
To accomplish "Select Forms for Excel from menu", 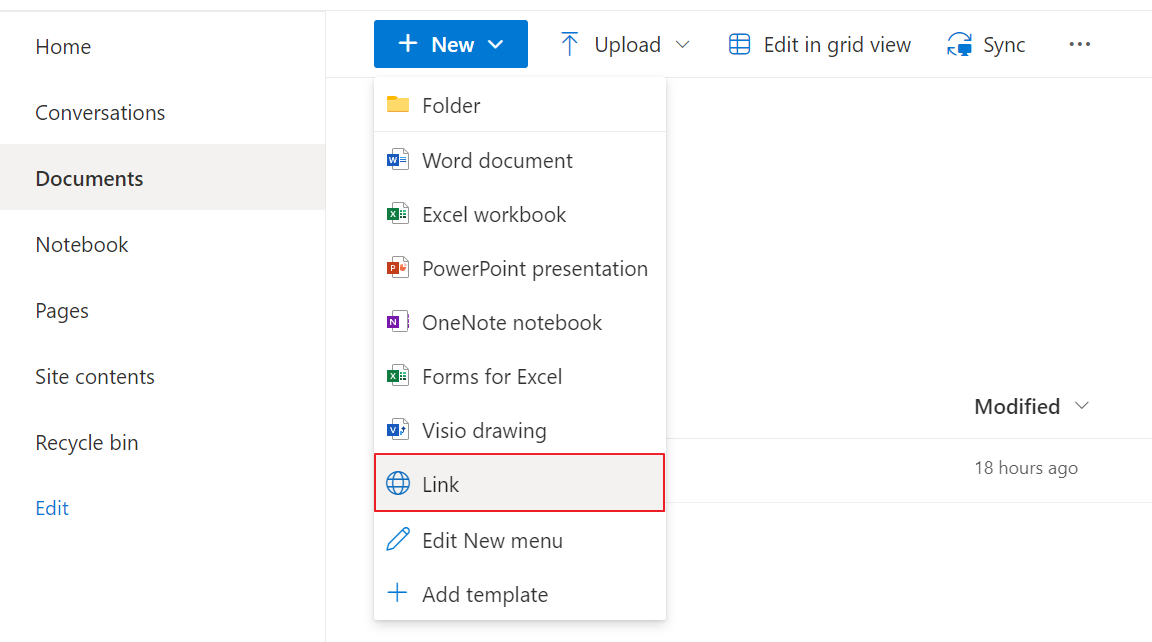I will [494, 376].
